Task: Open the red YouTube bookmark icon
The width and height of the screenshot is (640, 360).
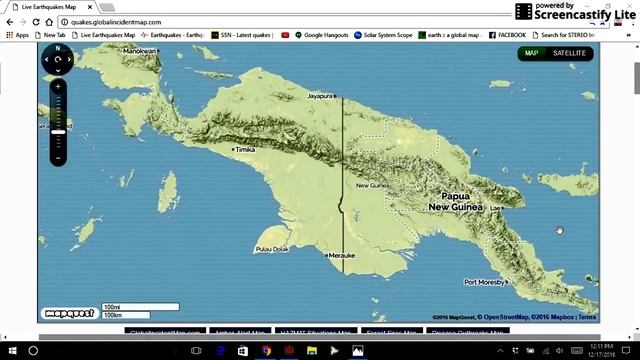Action: [285, 35]
